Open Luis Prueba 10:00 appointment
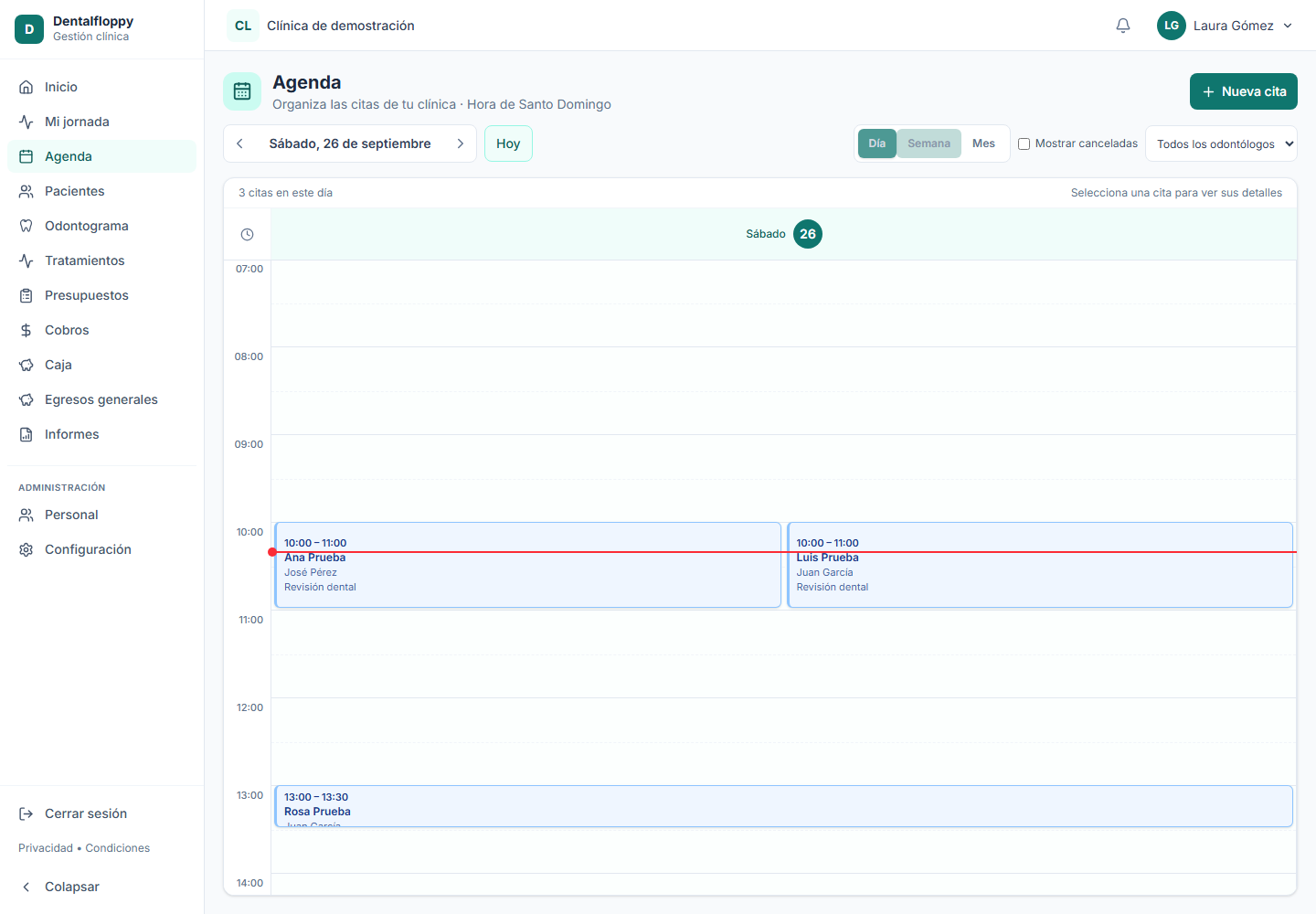1316x914 pixels. (x=1040, y=565)
